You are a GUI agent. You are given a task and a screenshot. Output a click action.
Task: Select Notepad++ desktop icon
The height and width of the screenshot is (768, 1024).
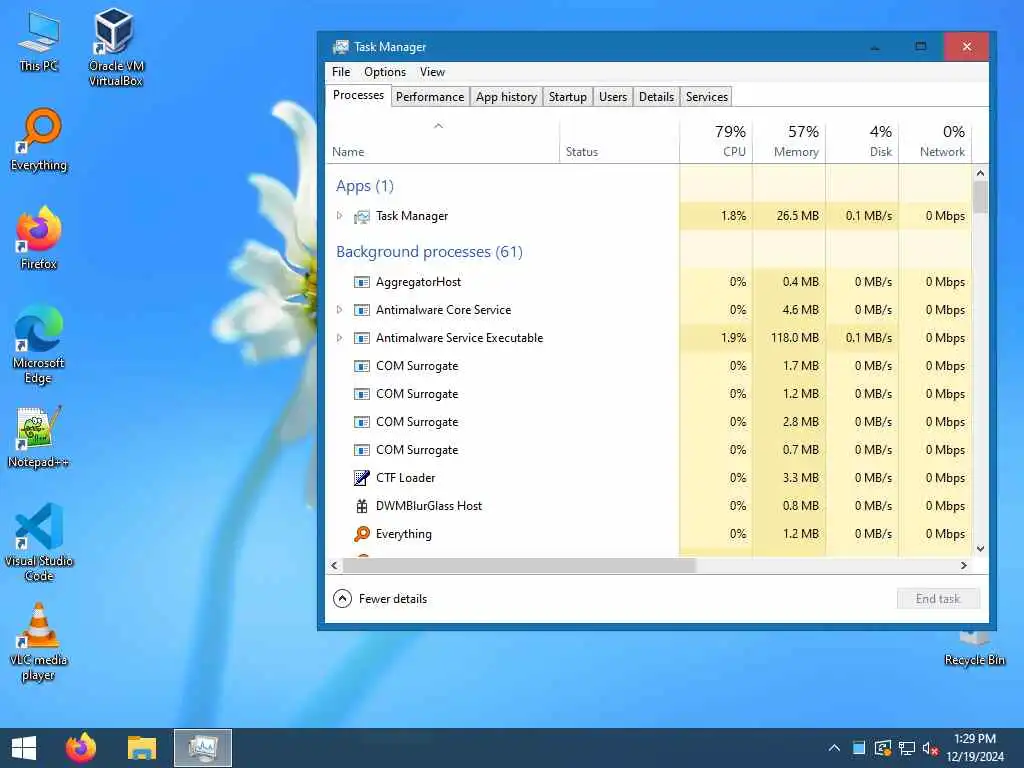39,436
